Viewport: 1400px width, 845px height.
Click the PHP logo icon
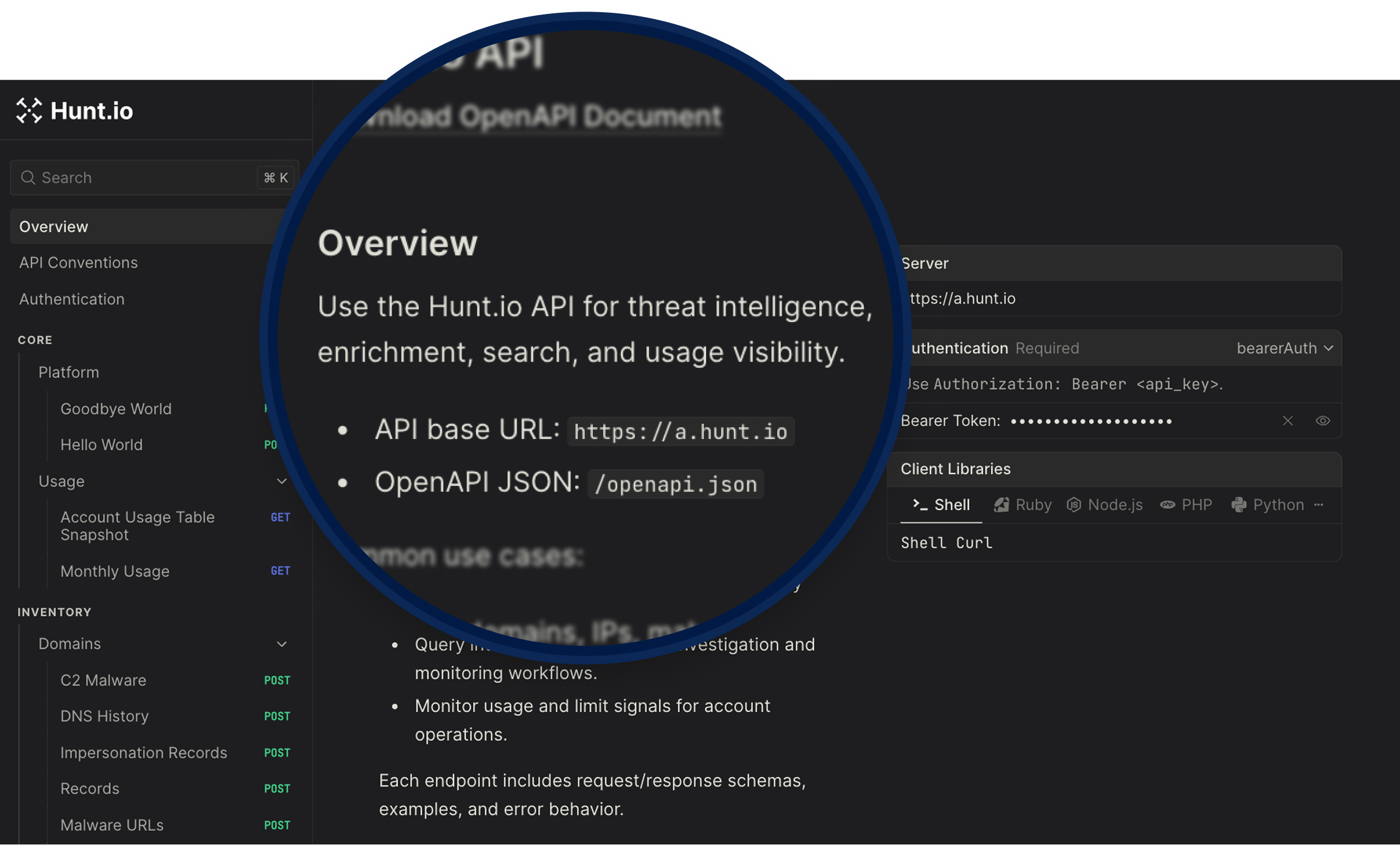pos(1167,505)
